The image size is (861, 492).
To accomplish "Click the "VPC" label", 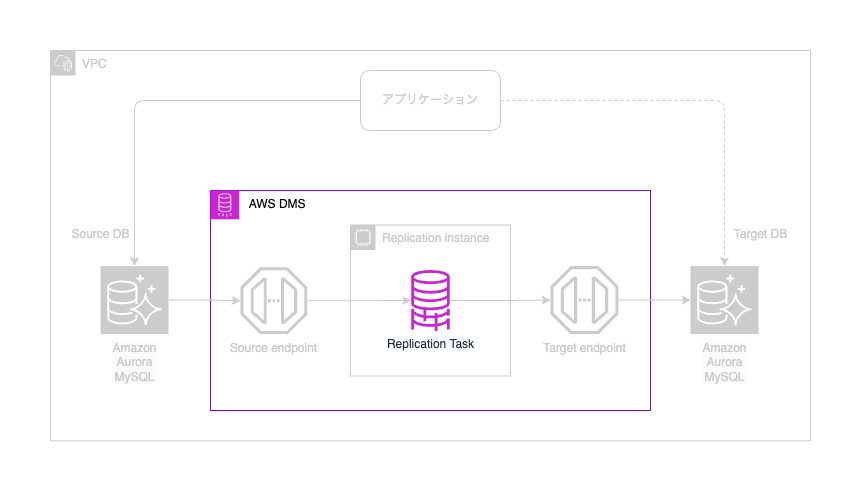I will click(x=94, y=64).
